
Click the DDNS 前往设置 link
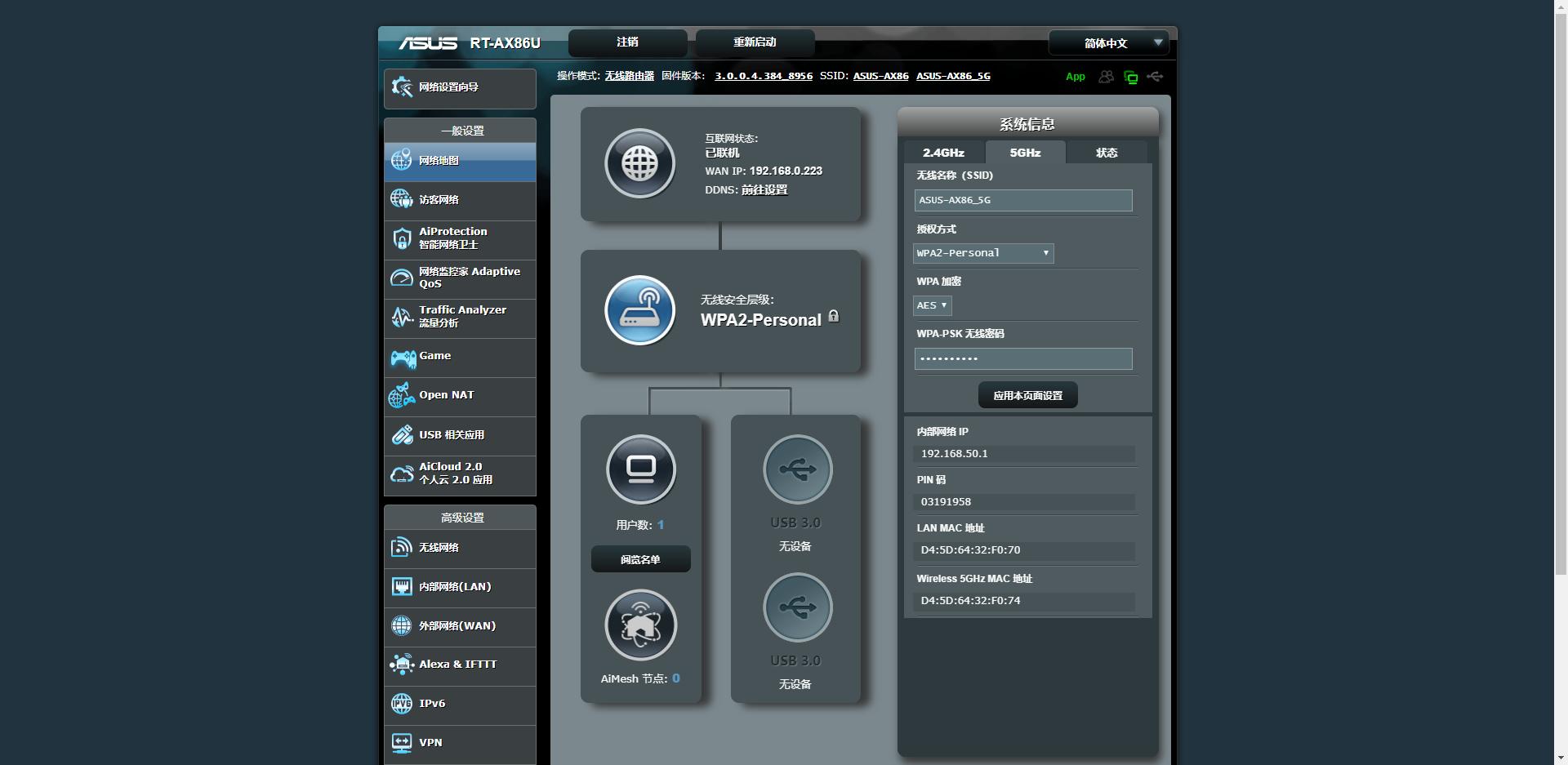click(764, 189)
